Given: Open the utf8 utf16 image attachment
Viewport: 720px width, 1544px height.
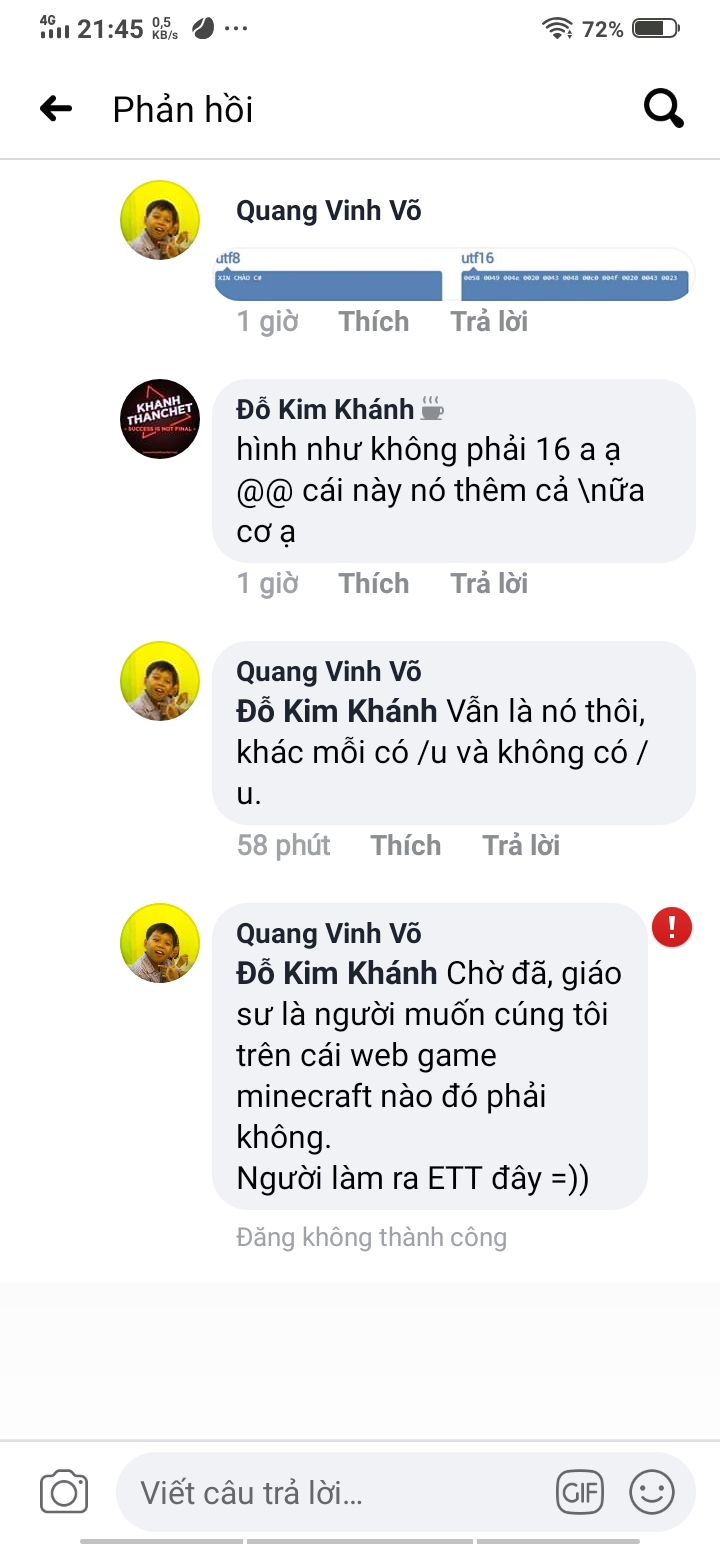Looking at the screenshot, I should [x=454, y=275].
